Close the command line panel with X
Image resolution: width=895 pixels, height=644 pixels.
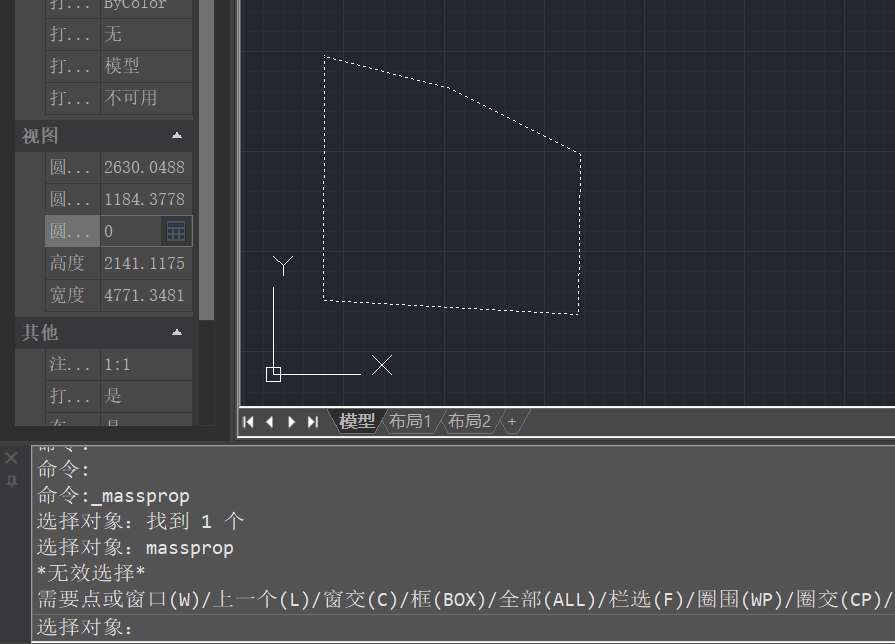point(11,458)
